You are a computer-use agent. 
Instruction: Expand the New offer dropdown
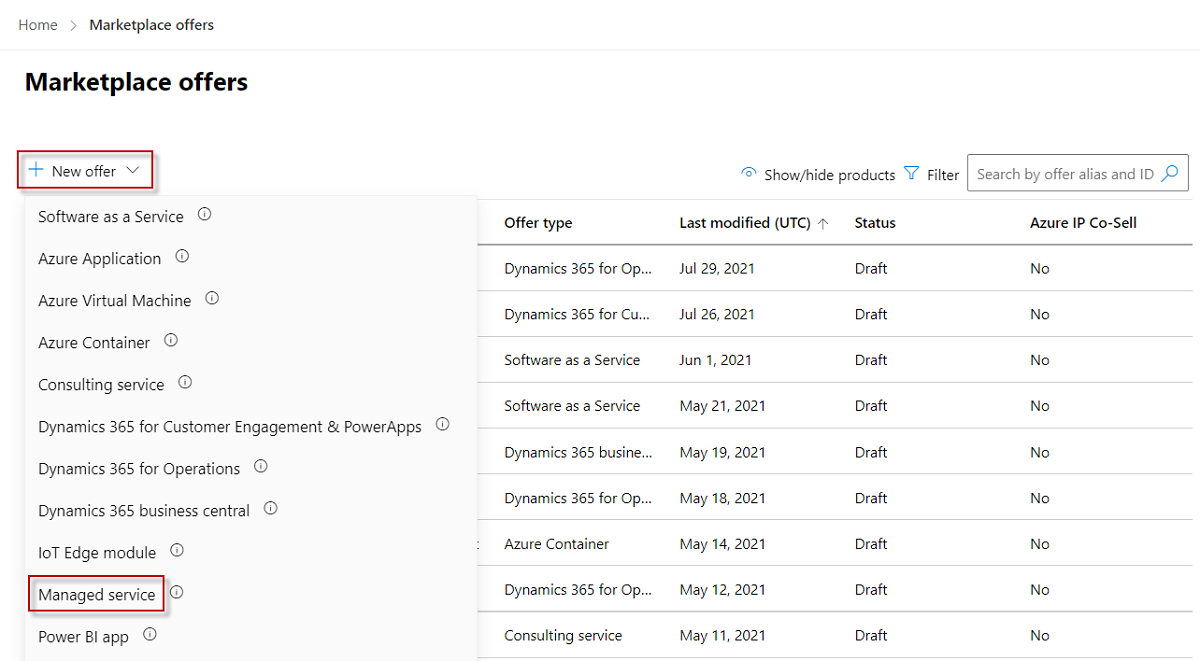pyautogui.click(x=85, y=171)
